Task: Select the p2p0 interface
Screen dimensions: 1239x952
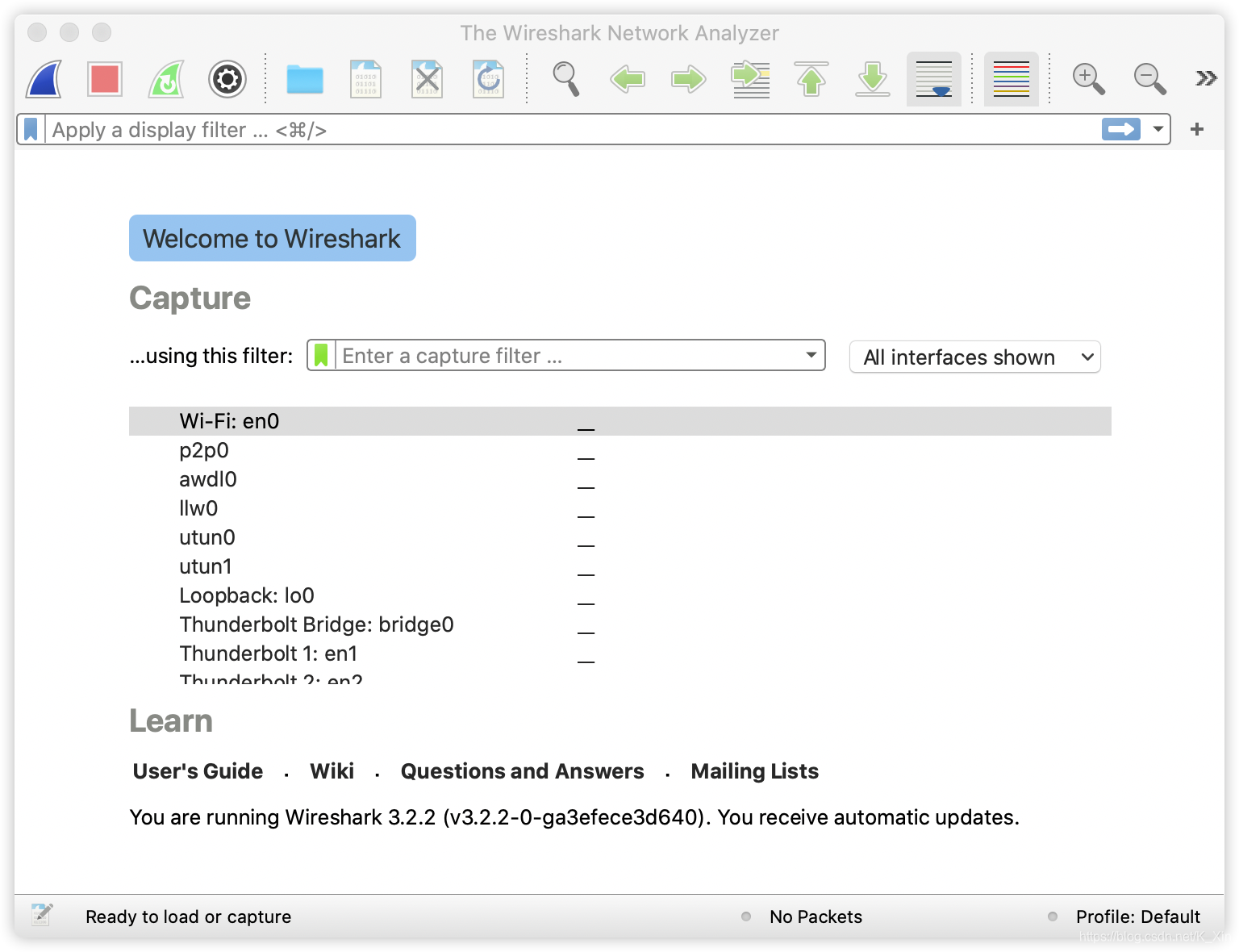Action: point(620,450)
